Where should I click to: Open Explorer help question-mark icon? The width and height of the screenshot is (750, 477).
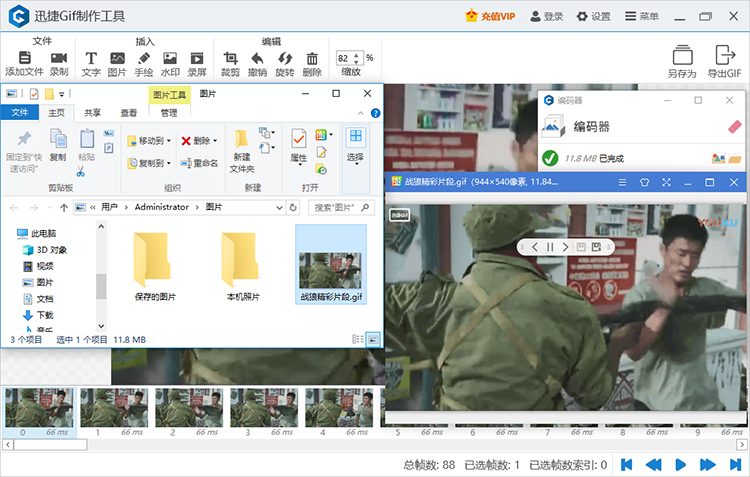(x=376, y=113)
